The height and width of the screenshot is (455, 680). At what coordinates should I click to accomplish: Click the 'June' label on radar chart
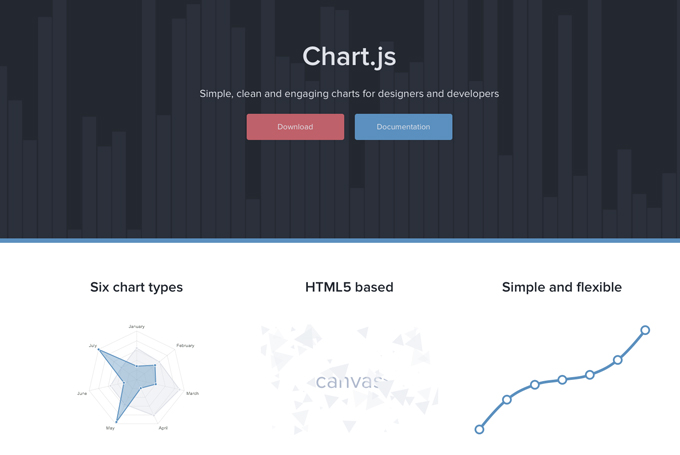coord(82,393)
